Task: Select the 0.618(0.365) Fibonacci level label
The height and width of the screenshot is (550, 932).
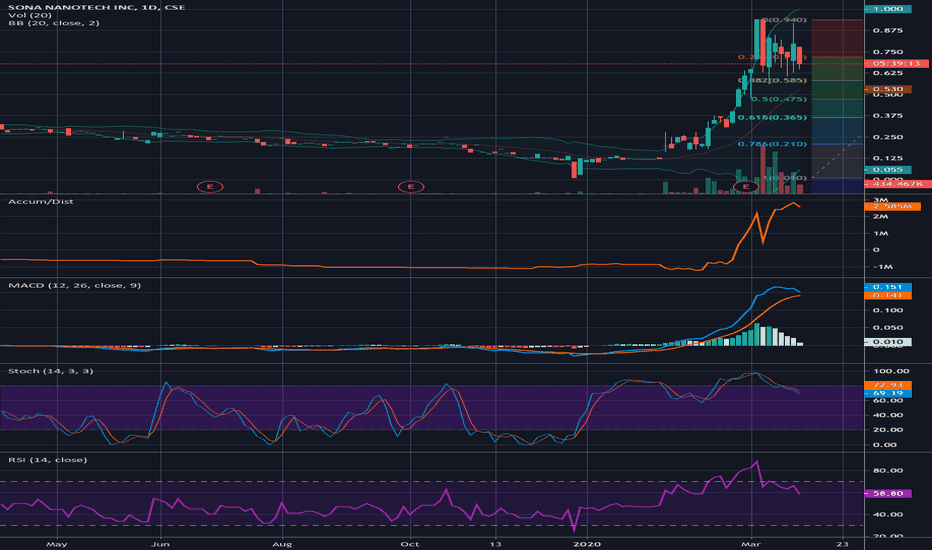Action: click(x=773, y=118)
